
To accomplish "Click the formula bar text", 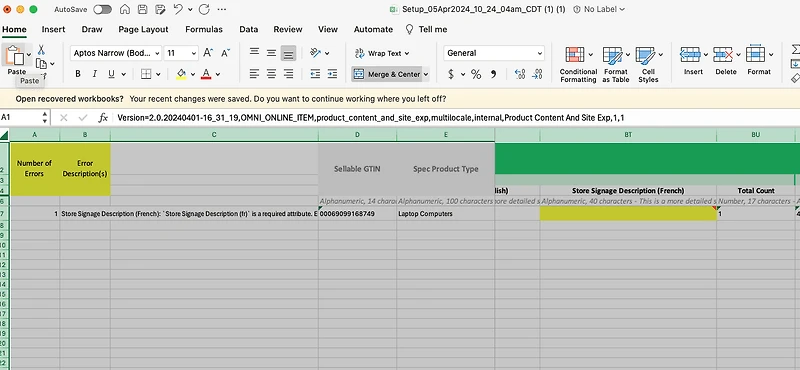I will (x=371, y=117).
